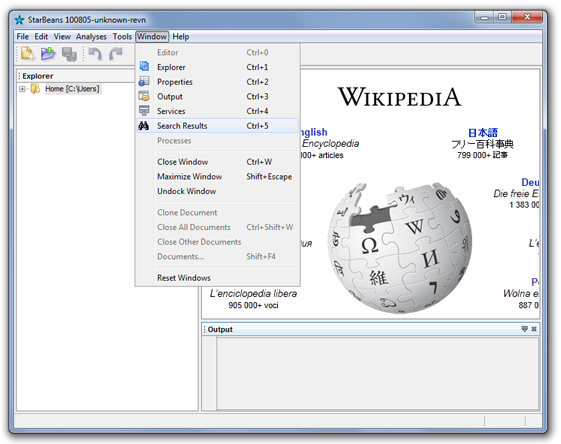Click the Explorer icon in Window menu

(x=144, y=67)
